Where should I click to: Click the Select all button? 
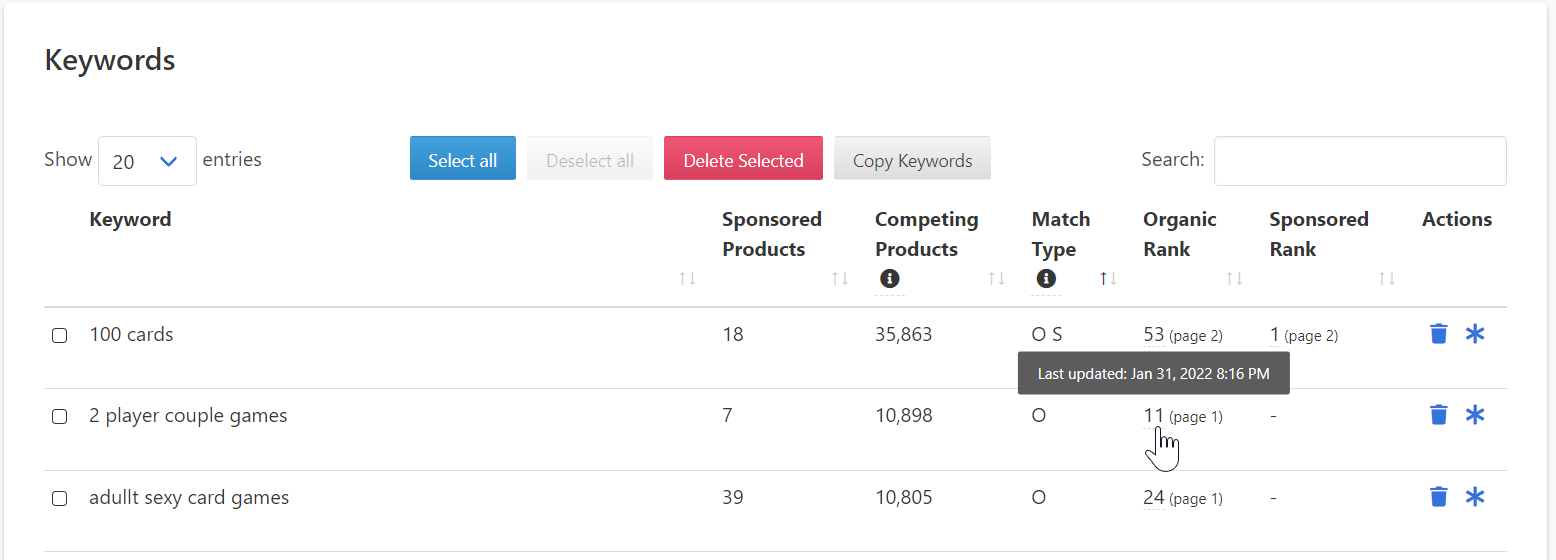[463, 158]
